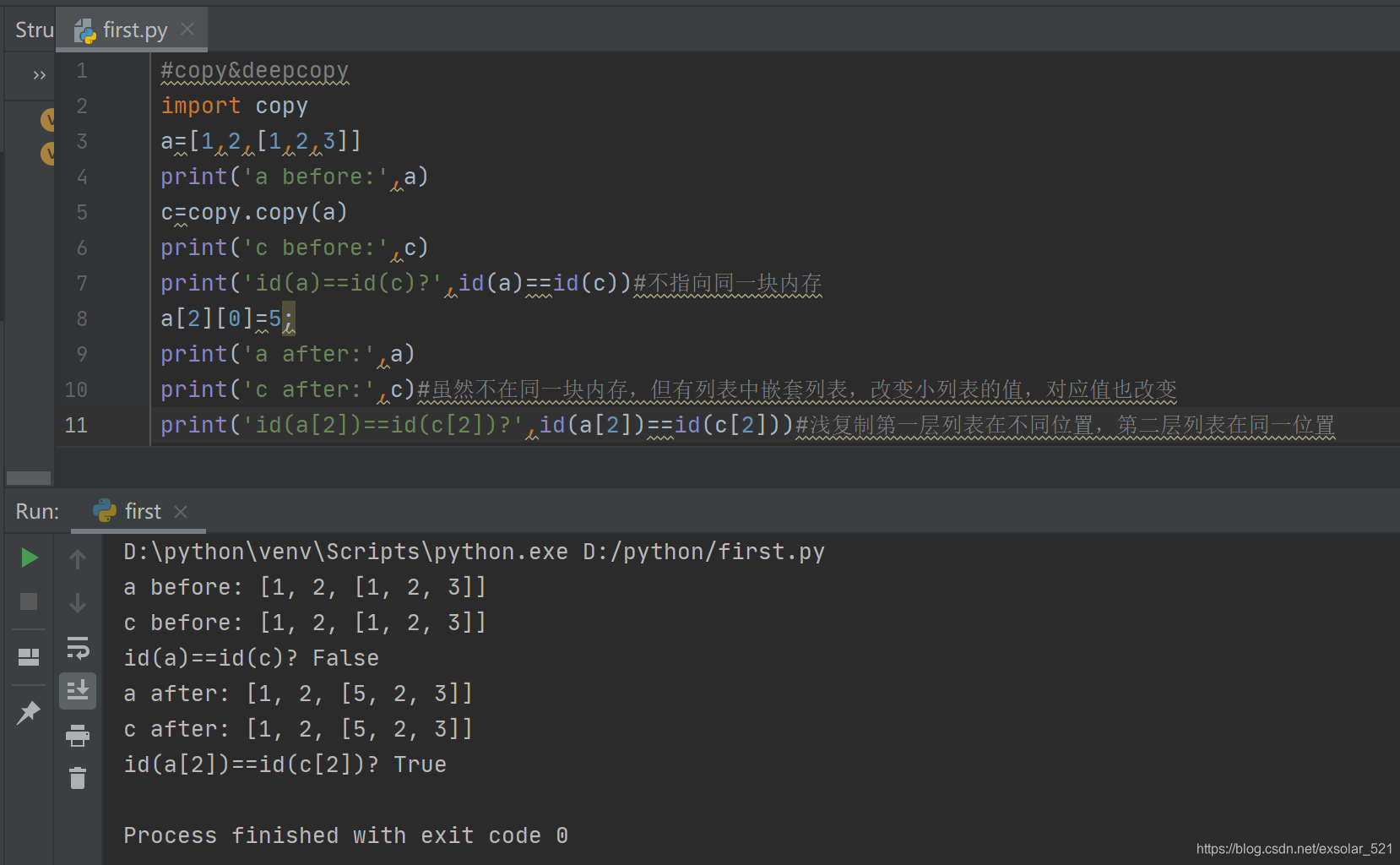Toggle scroll to end of output
The width and height of the screenshot is (1400, 865).
[78, 691]
